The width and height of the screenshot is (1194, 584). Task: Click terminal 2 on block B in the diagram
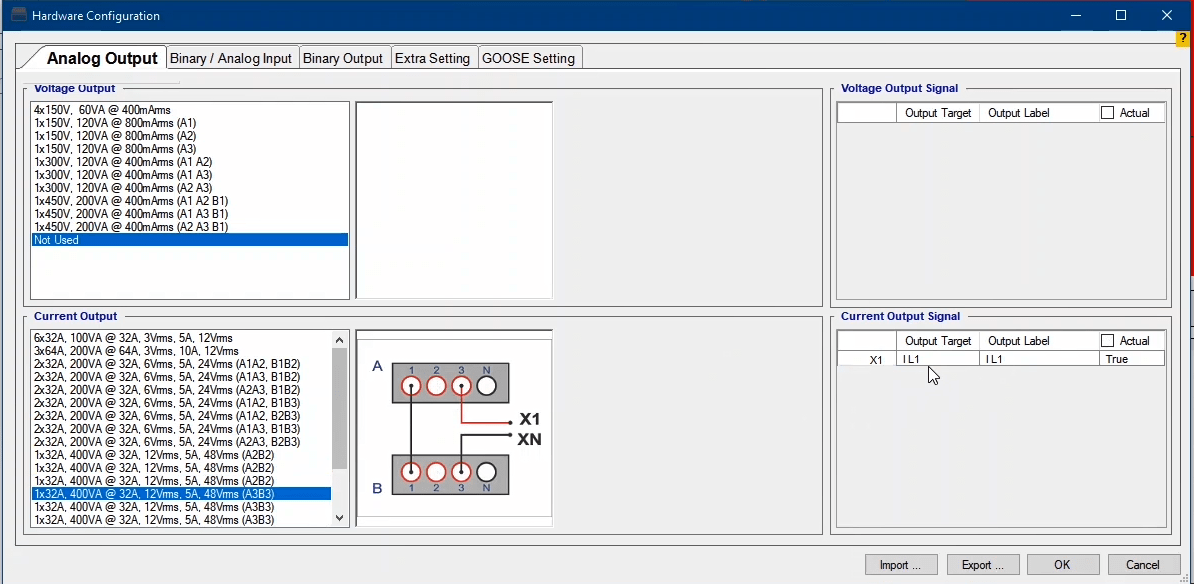point(436,472)
